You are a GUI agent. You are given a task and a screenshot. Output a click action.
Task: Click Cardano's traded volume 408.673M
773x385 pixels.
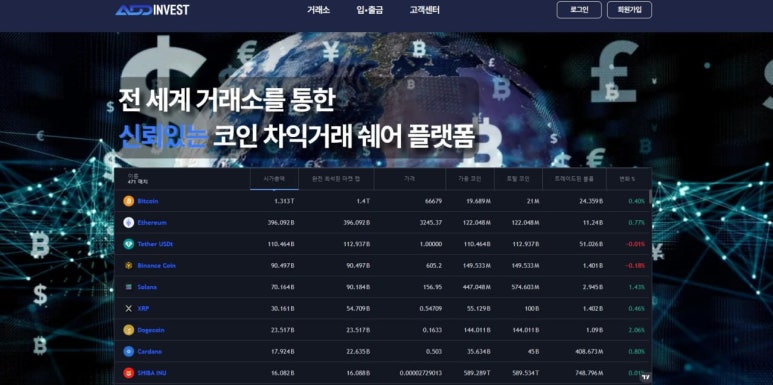click(x=589, y=352)
